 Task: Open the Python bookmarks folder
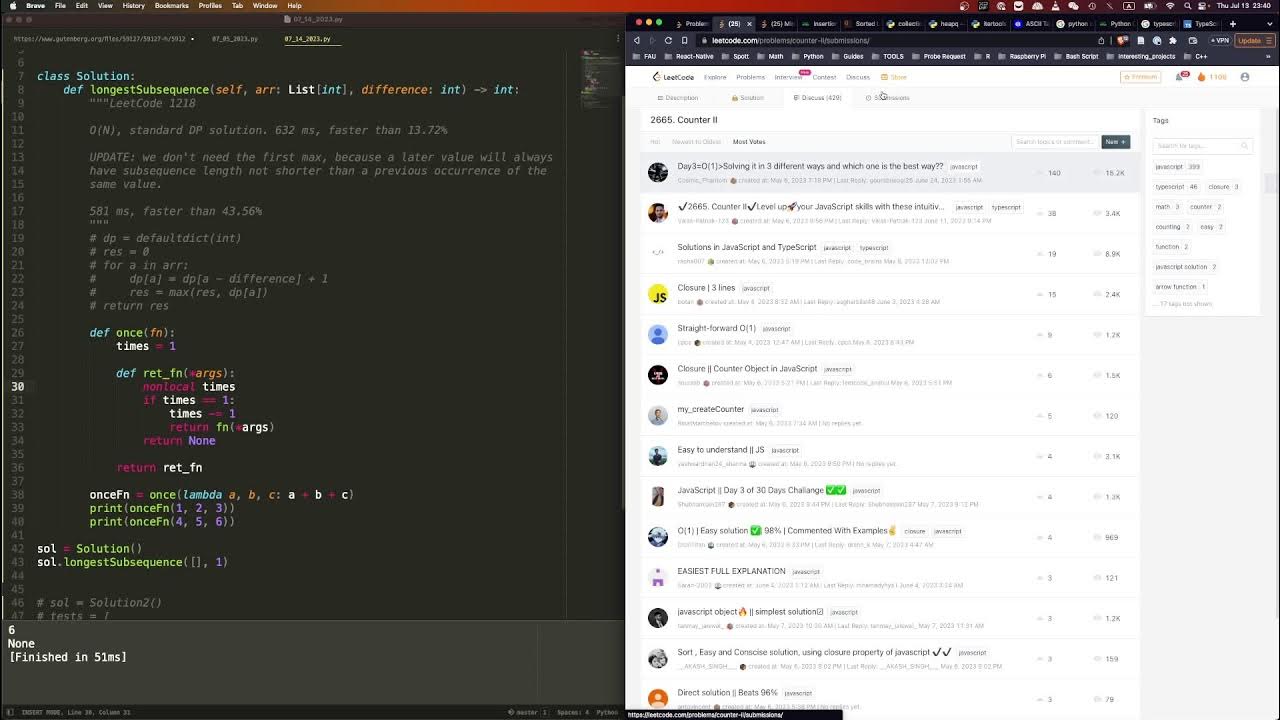pyautogui.click(x=808, y=56)
